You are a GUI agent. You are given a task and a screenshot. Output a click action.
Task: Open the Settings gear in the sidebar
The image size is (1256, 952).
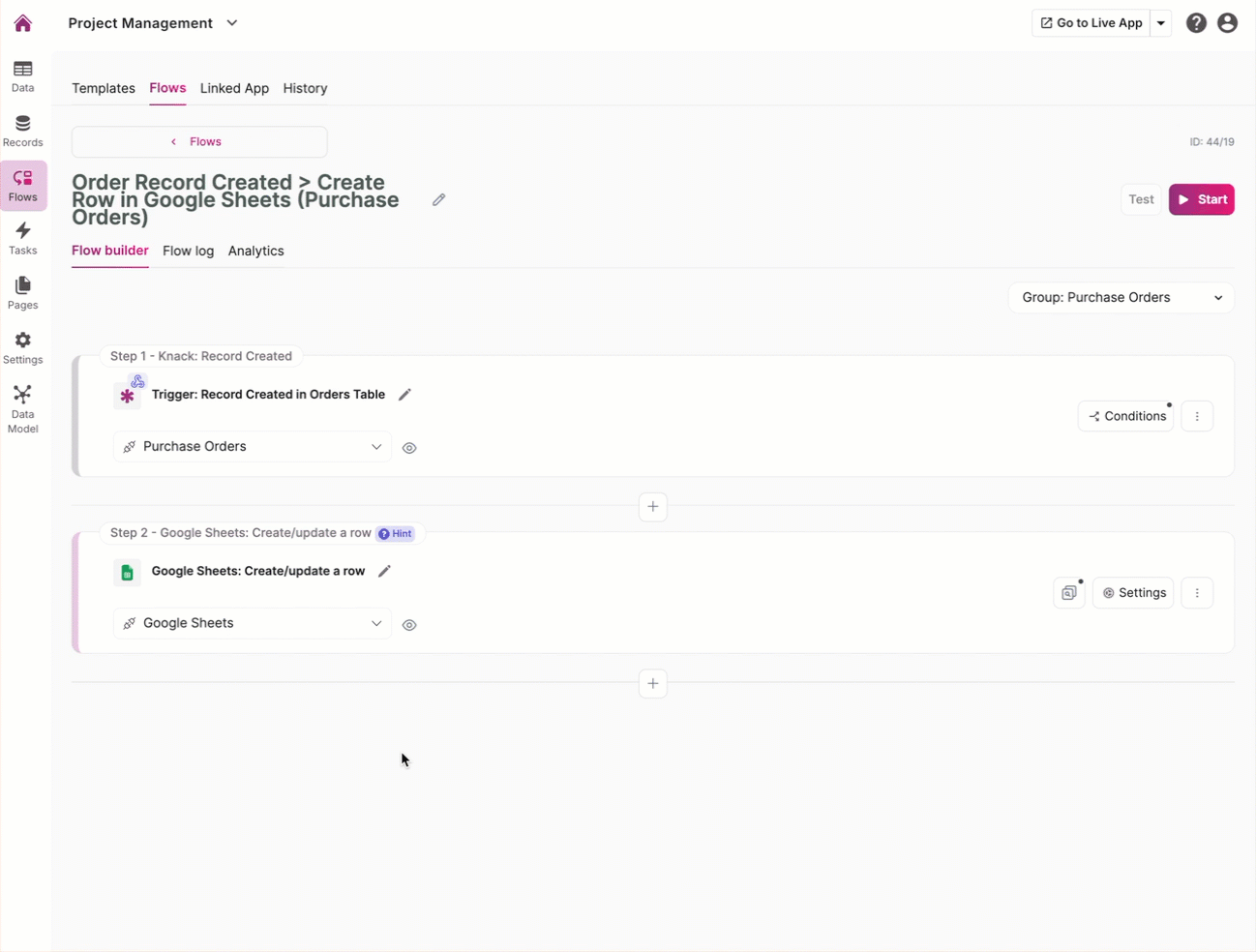coord(22,348)
